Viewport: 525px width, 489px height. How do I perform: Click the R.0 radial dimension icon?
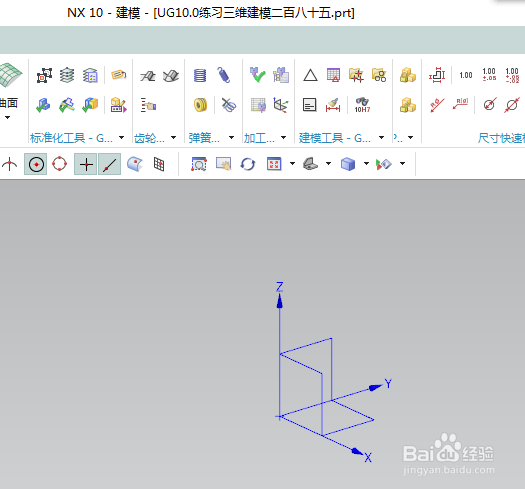(x=437, y=105)
